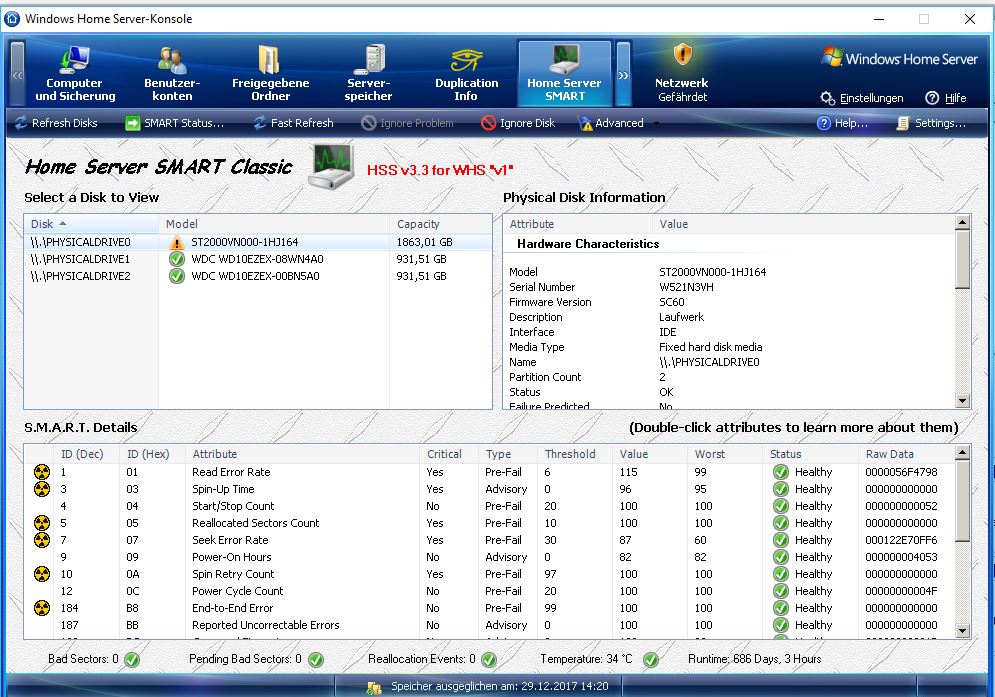Viewport: 995px width, 697px height.
Task: Click critical icon on Read Error Rate row
Action: 42,472
